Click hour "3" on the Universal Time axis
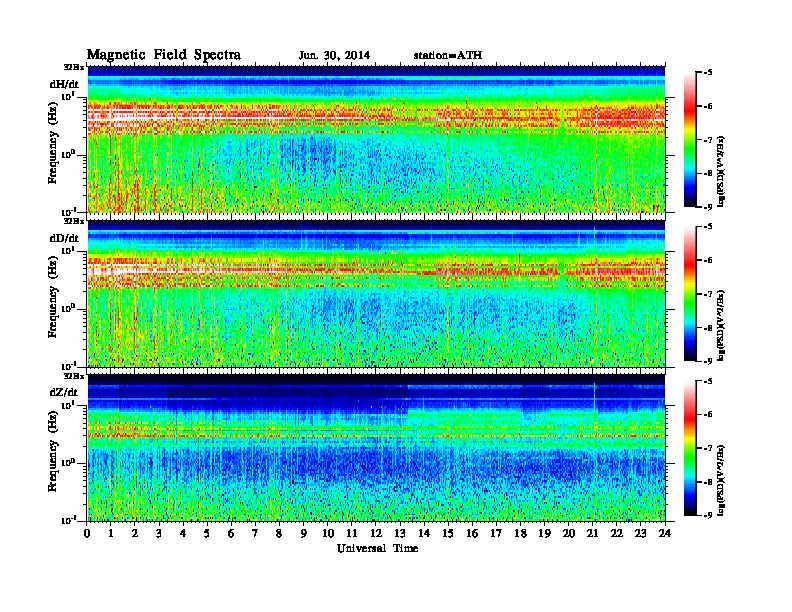792x612 pixels. point(159,534)
